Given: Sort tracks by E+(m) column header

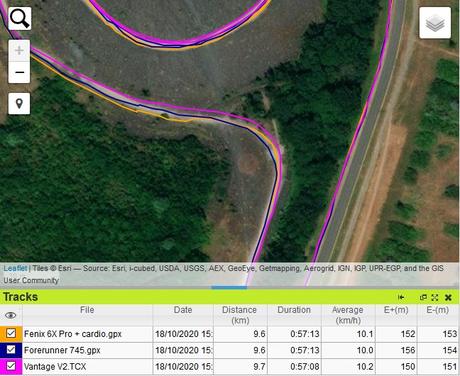Looking at the screenshot, I should [396, 315].
